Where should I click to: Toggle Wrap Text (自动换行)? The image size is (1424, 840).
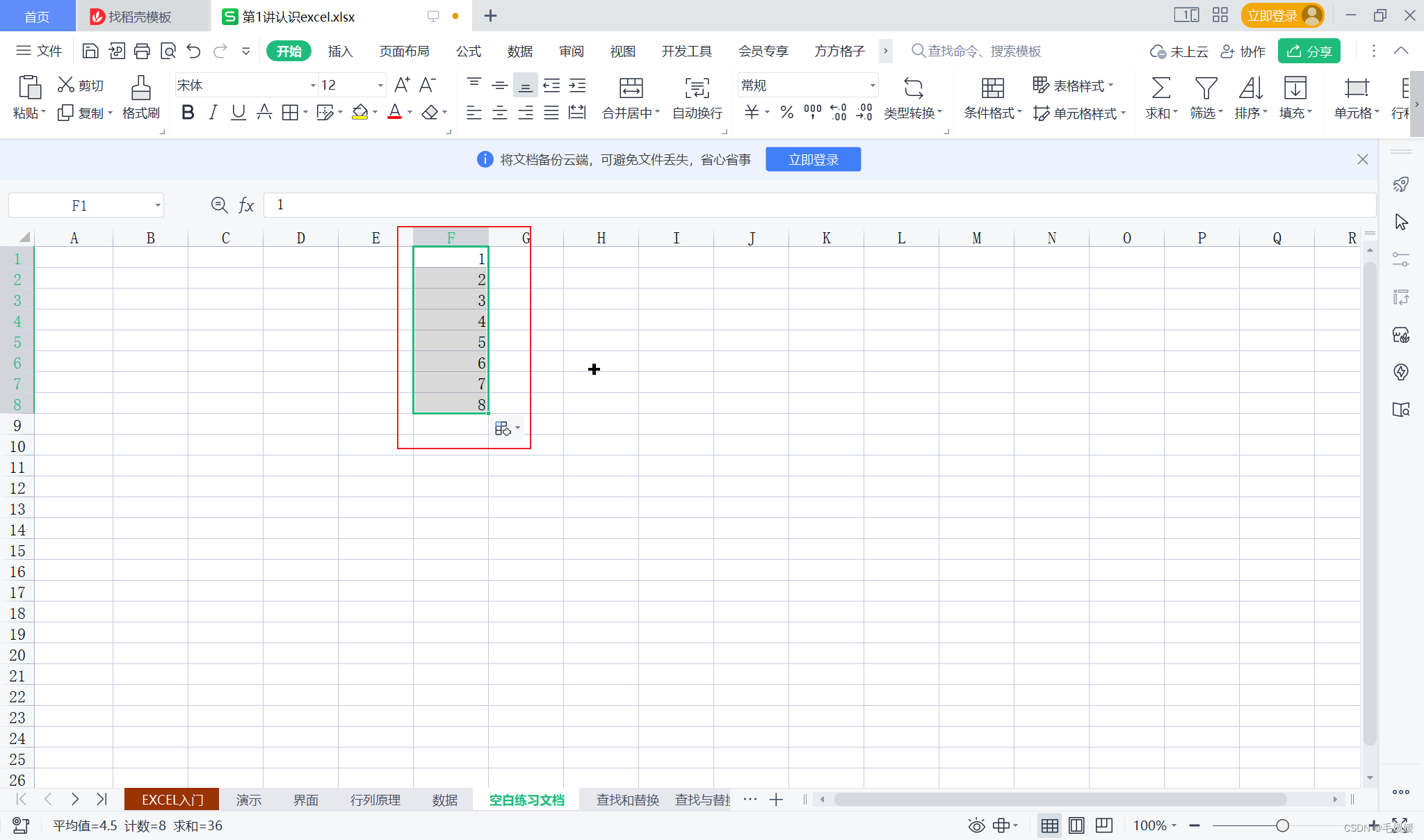point(697,97)
